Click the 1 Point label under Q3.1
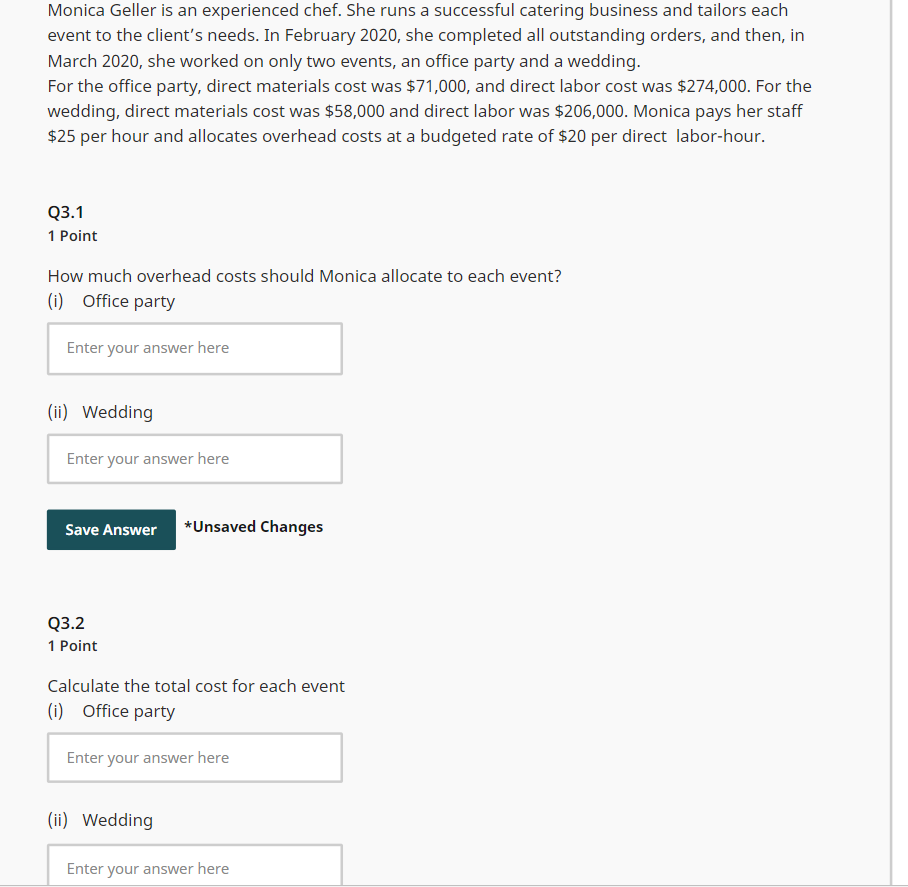This screenshot has width=908, height=887. pos(72,236)
